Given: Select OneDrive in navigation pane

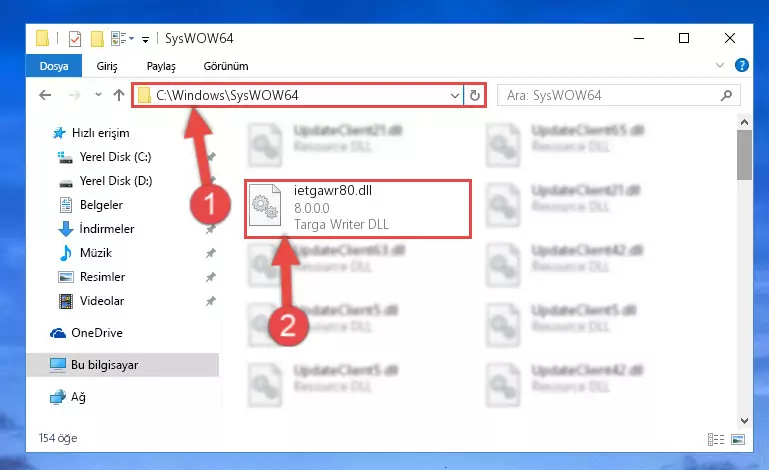Looking at the screenshot, I should tap(97, 333).
